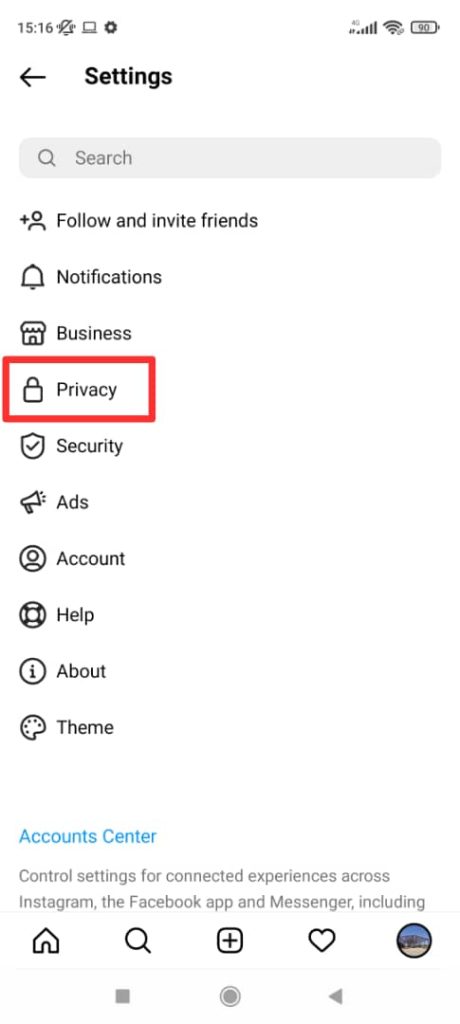
Task: Open profile via avatar thumbnail
Action: pos(414,941)
